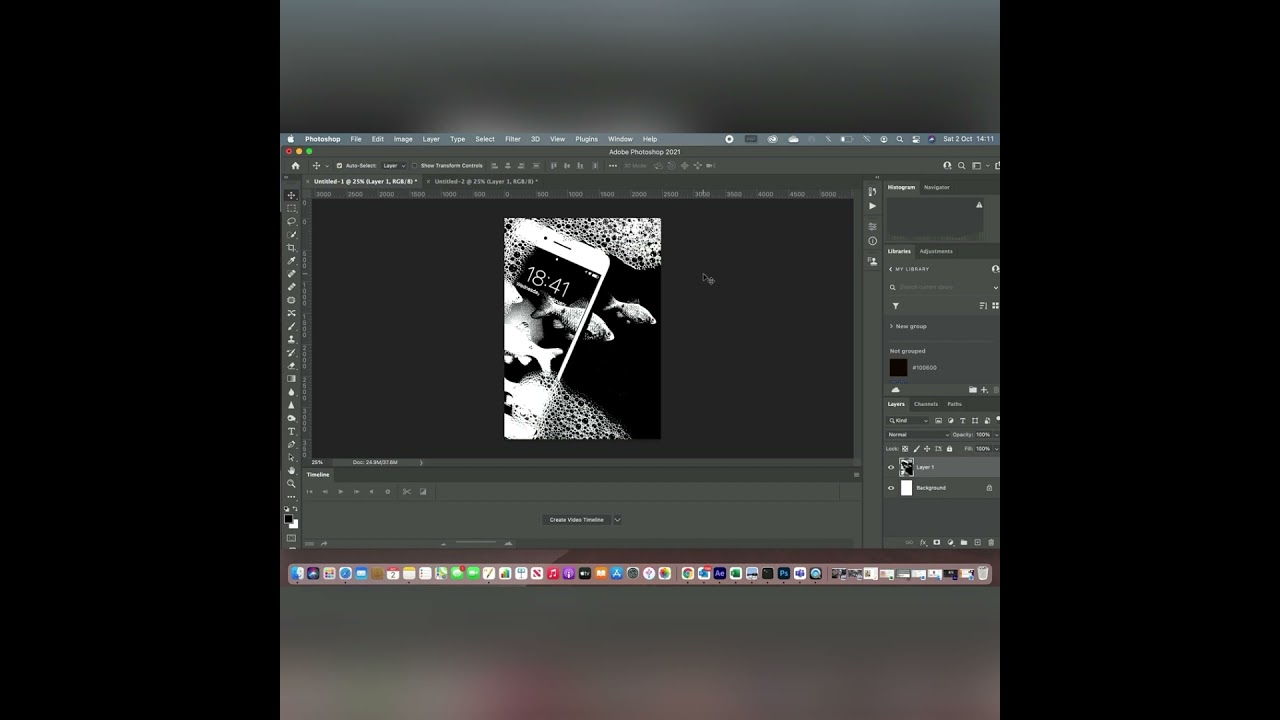Toggle Lock position icon in Layers panel
The image size is (1280, 720).
[927, 449]
